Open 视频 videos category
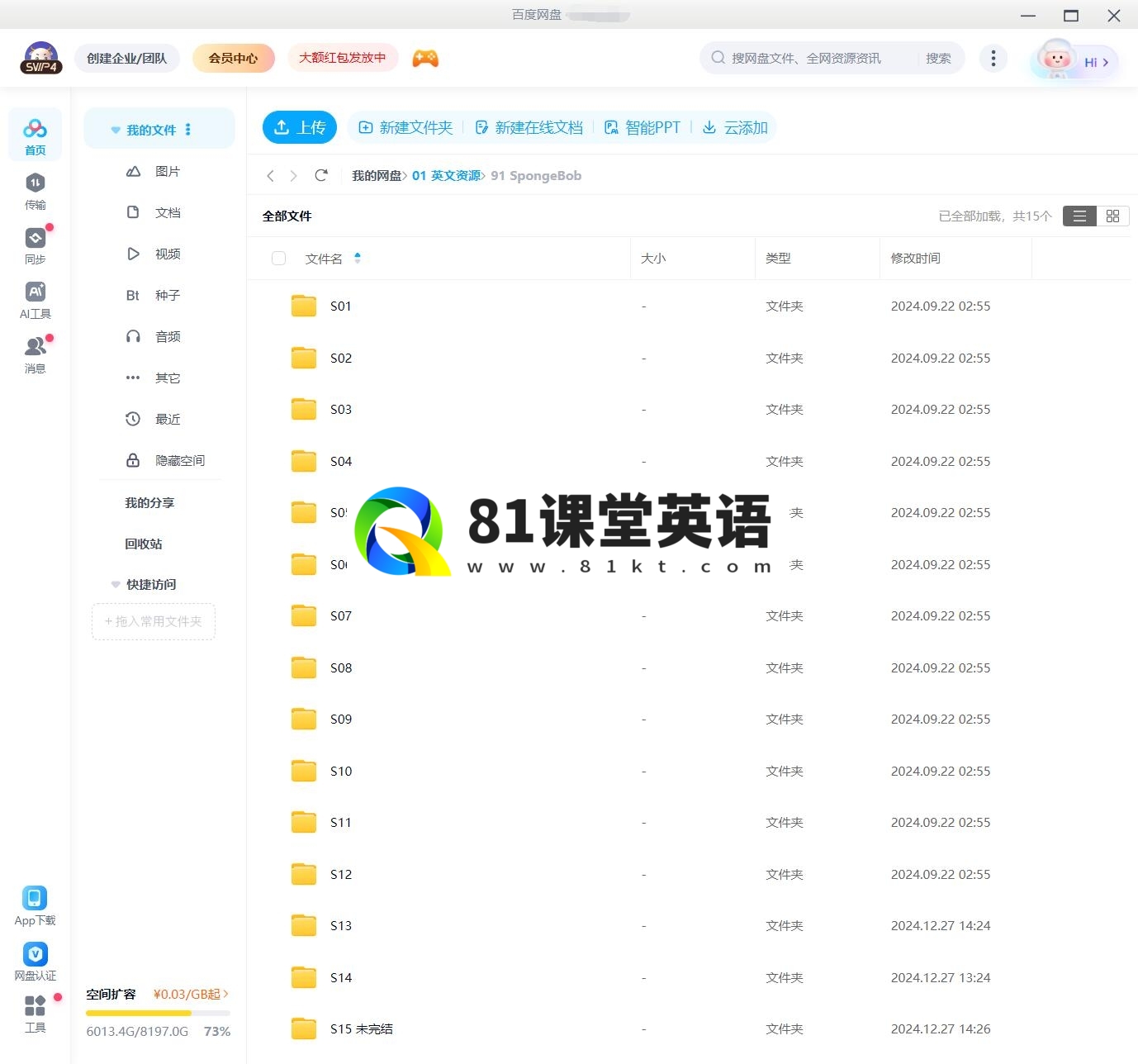The width and height of the screenshot is (1138, 1064). pos(154,254)
